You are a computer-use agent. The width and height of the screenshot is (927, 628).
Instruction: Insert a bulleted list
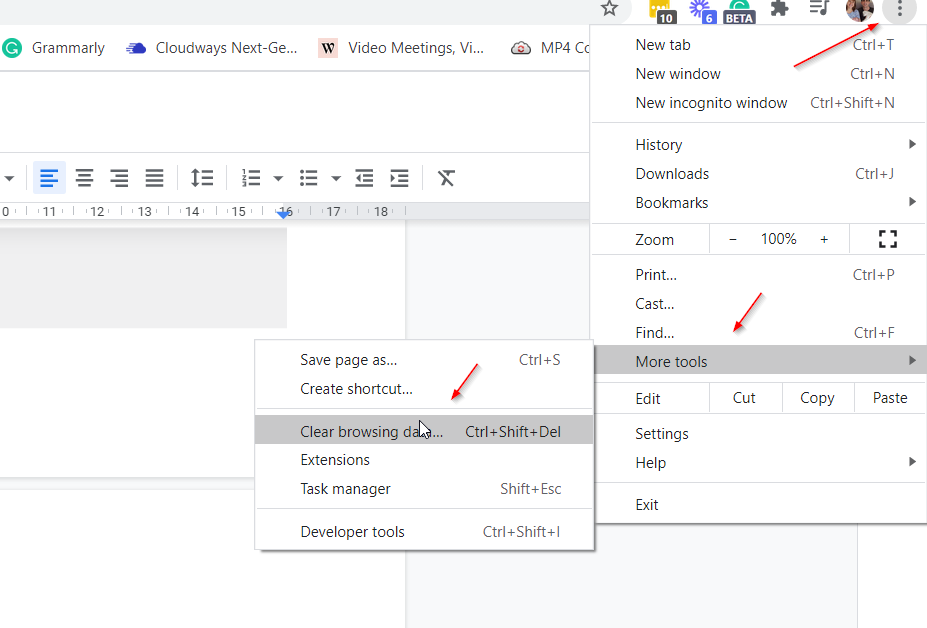309,177
